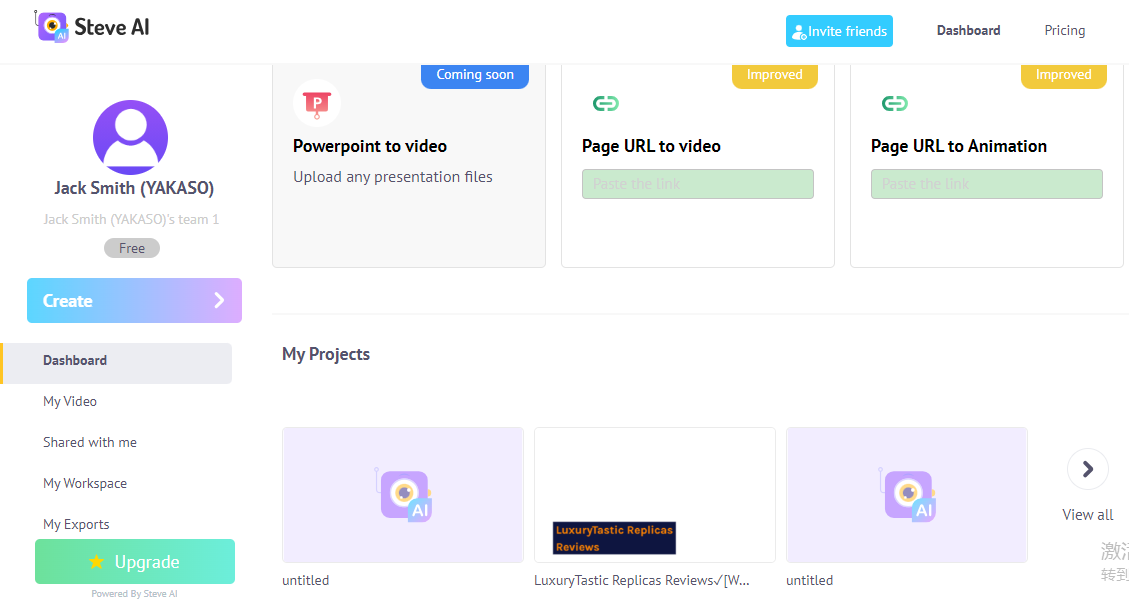Click the team name Jack Smith (YAKASO)'s team 1
Image resolution: width=1129 pixels, height=616 pixels.
130,219
